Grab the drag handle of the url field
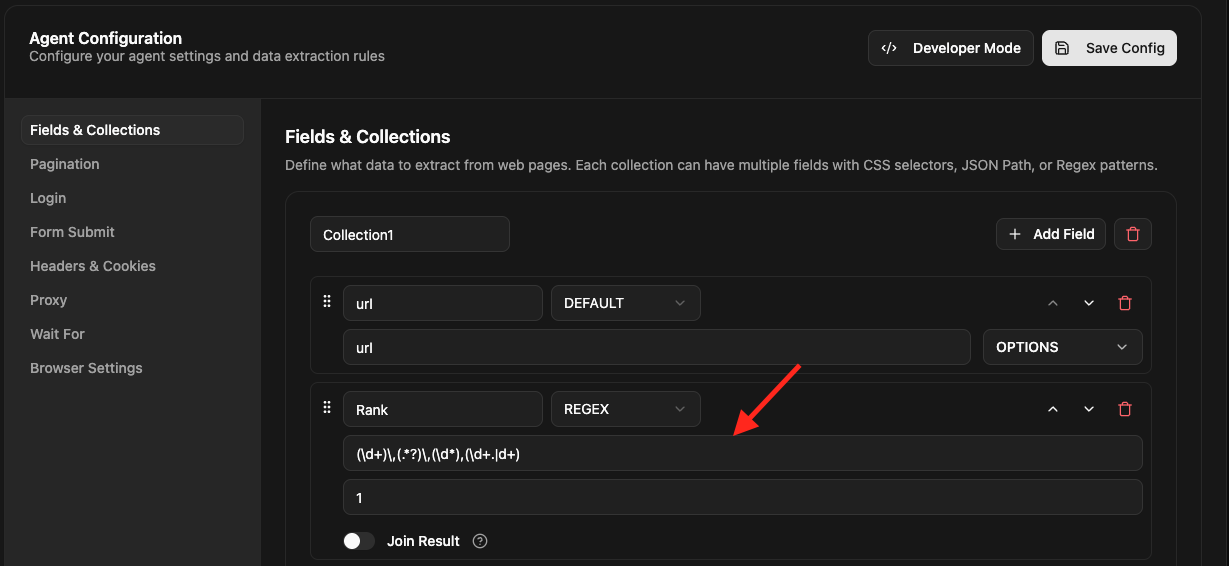This screenshot has height=566, width=1229. 326,302
